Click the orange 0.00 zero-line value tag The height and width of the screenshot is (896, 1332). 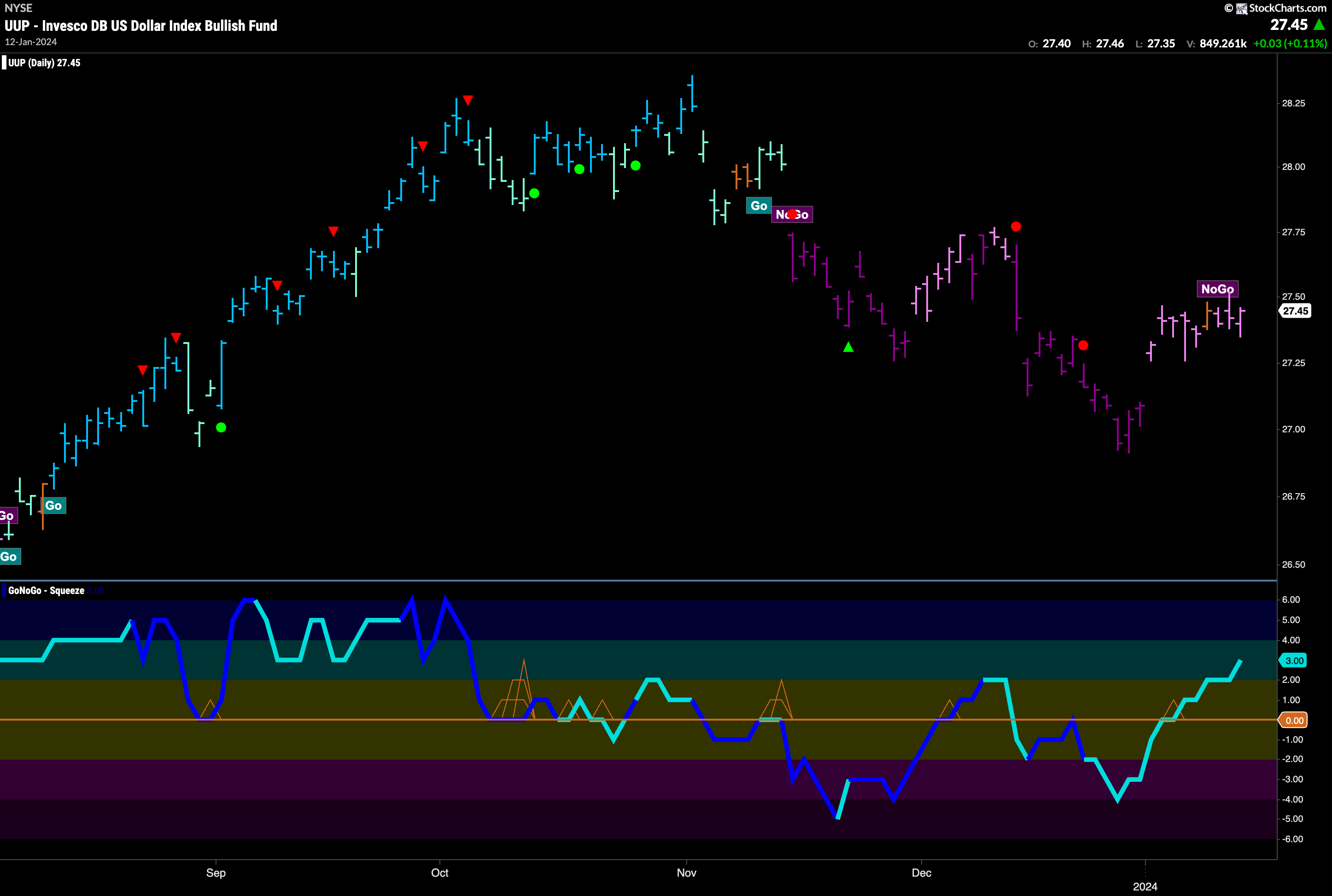(1294, 721)
